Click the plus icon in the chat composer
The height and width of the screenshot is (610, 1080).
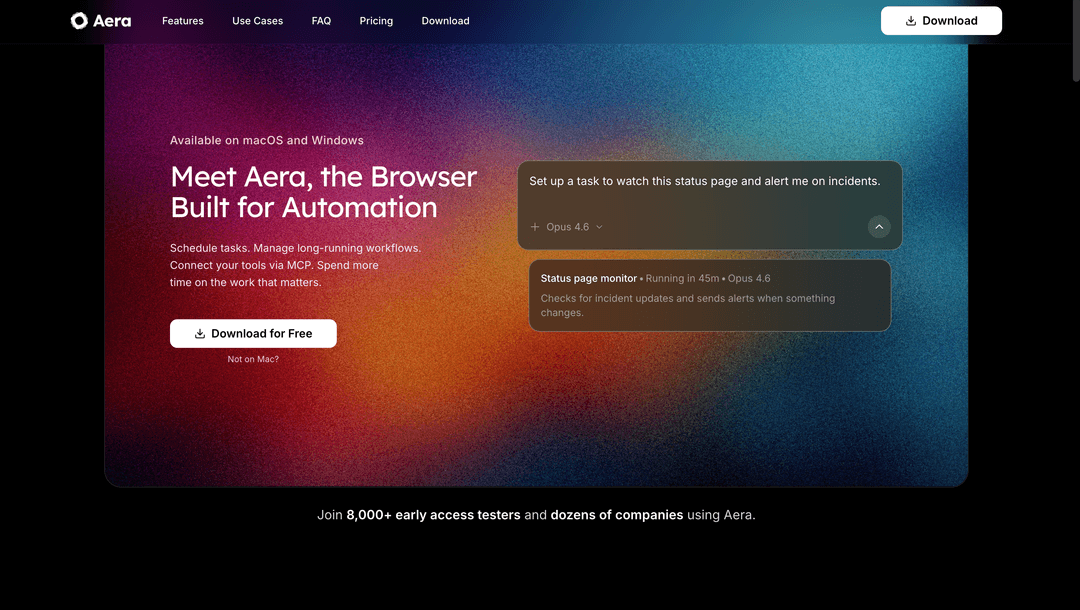point(534,227)
